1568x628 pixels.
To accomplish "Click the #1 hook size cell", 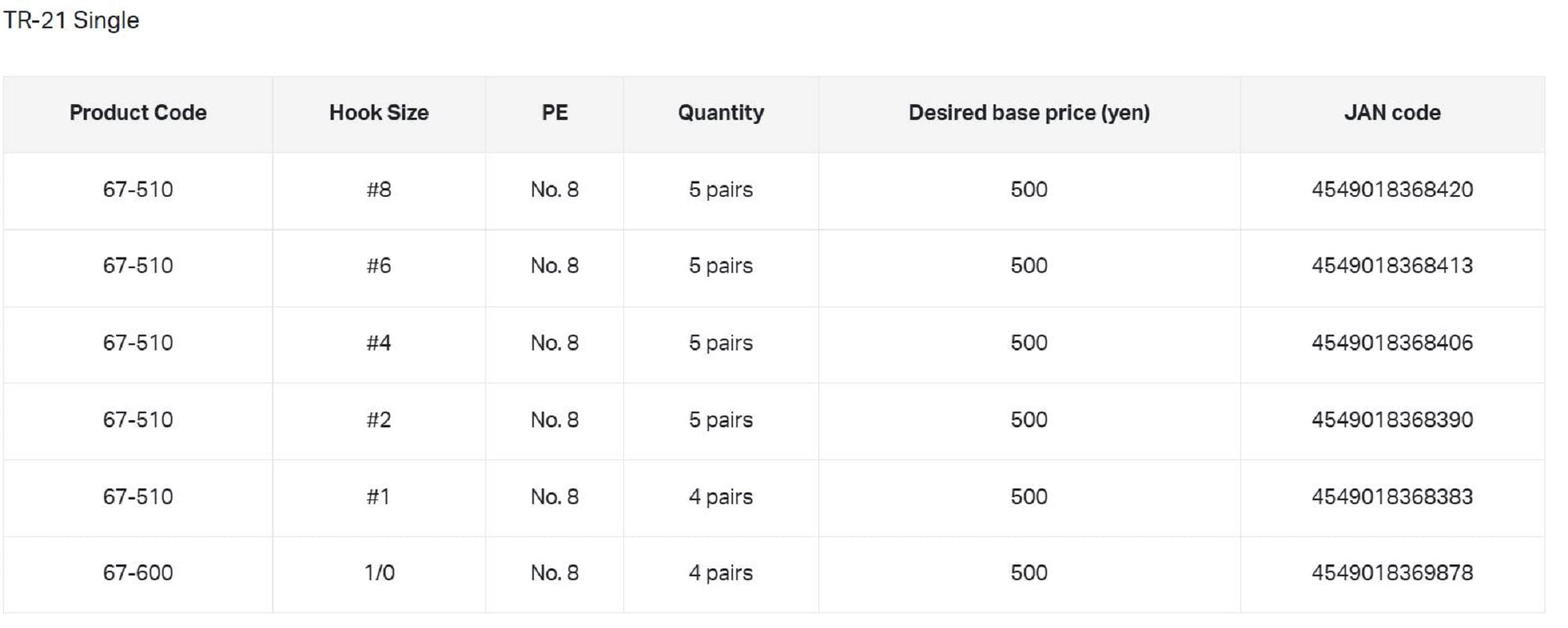I will (379, 496).
